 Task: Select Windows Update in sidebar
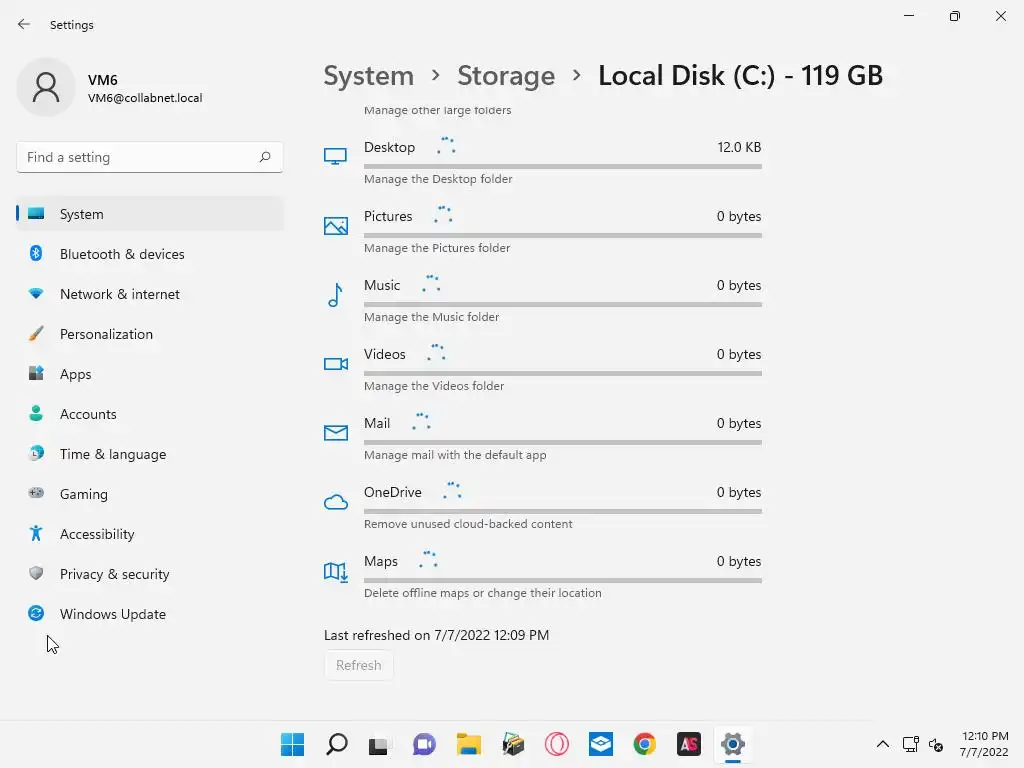click(x=113, y=614)
